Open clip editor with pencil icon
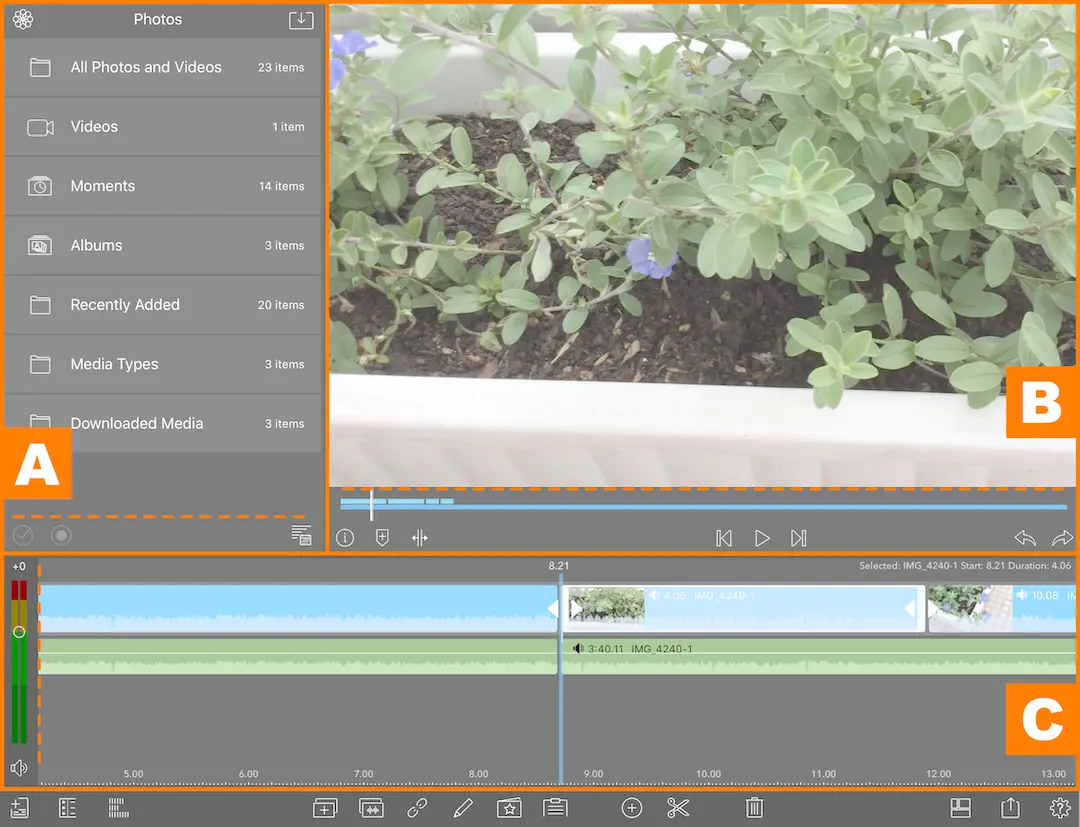The height and width of the screenshot is (827, 1080). (462, 808)
